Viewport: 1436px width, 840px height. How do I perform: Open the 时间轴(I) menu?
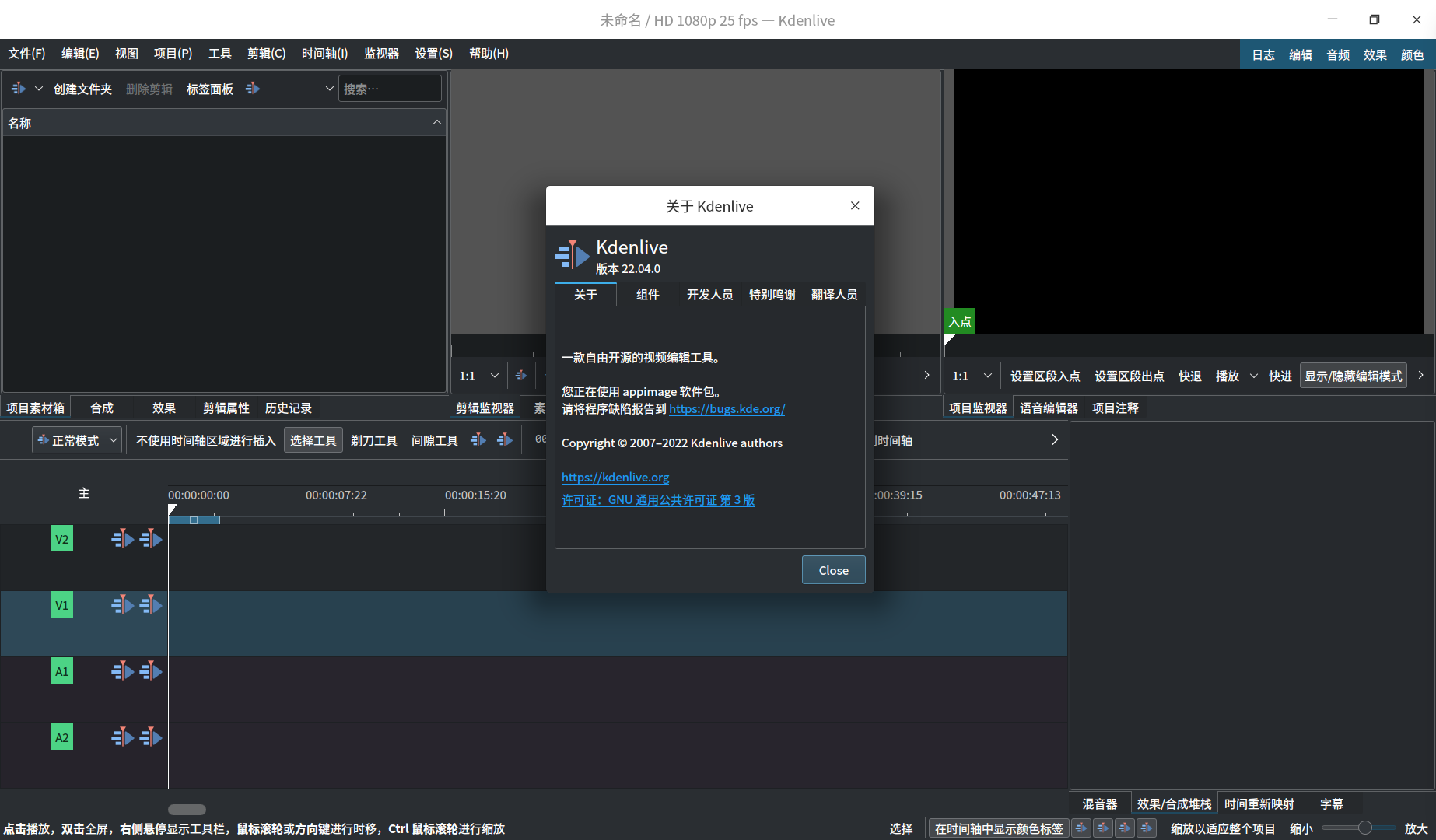pyautogui.click(x=324, y=54)
